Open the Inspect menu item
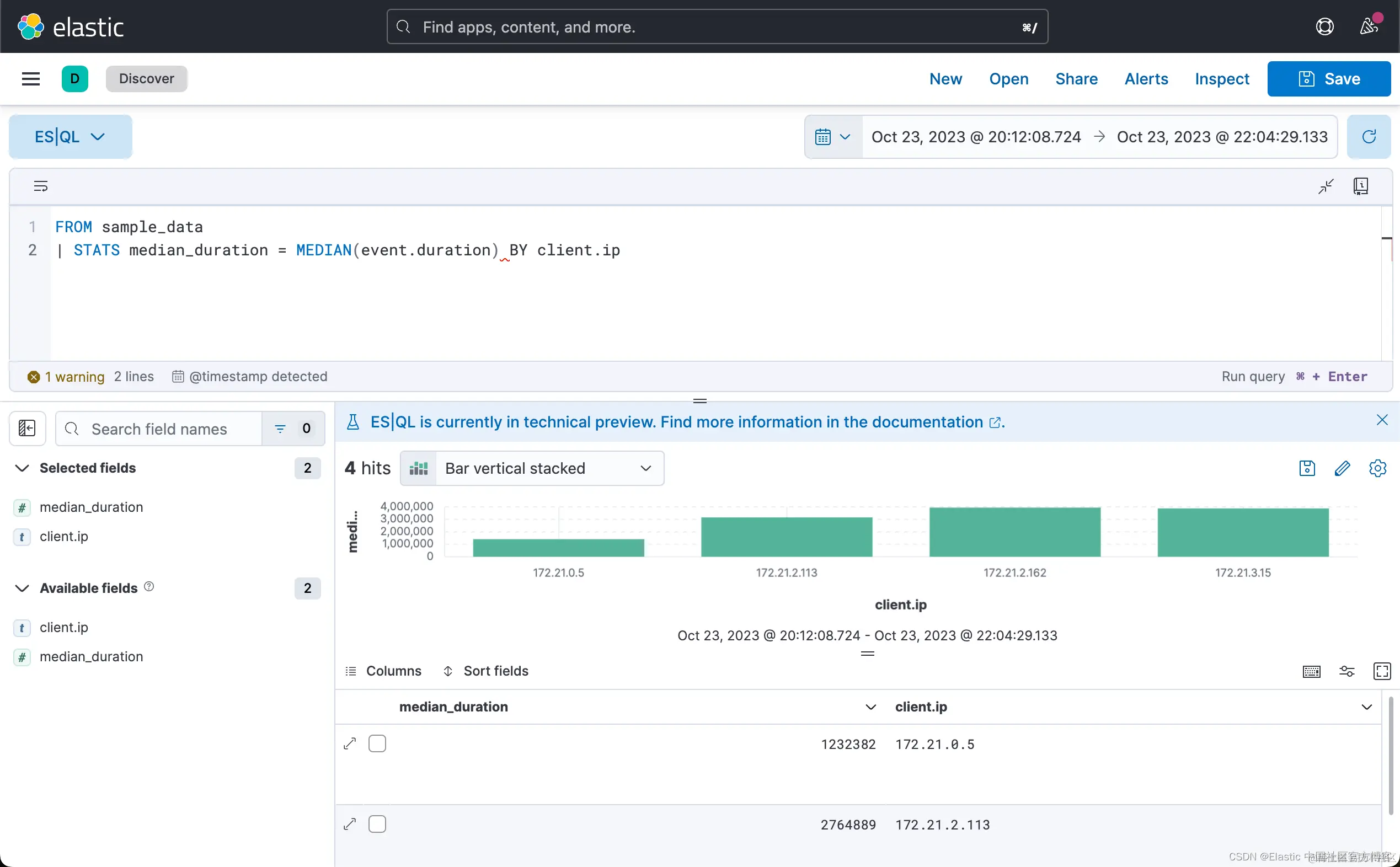The width and height of the screenshot is (1400, 867). pos(1222,78)
